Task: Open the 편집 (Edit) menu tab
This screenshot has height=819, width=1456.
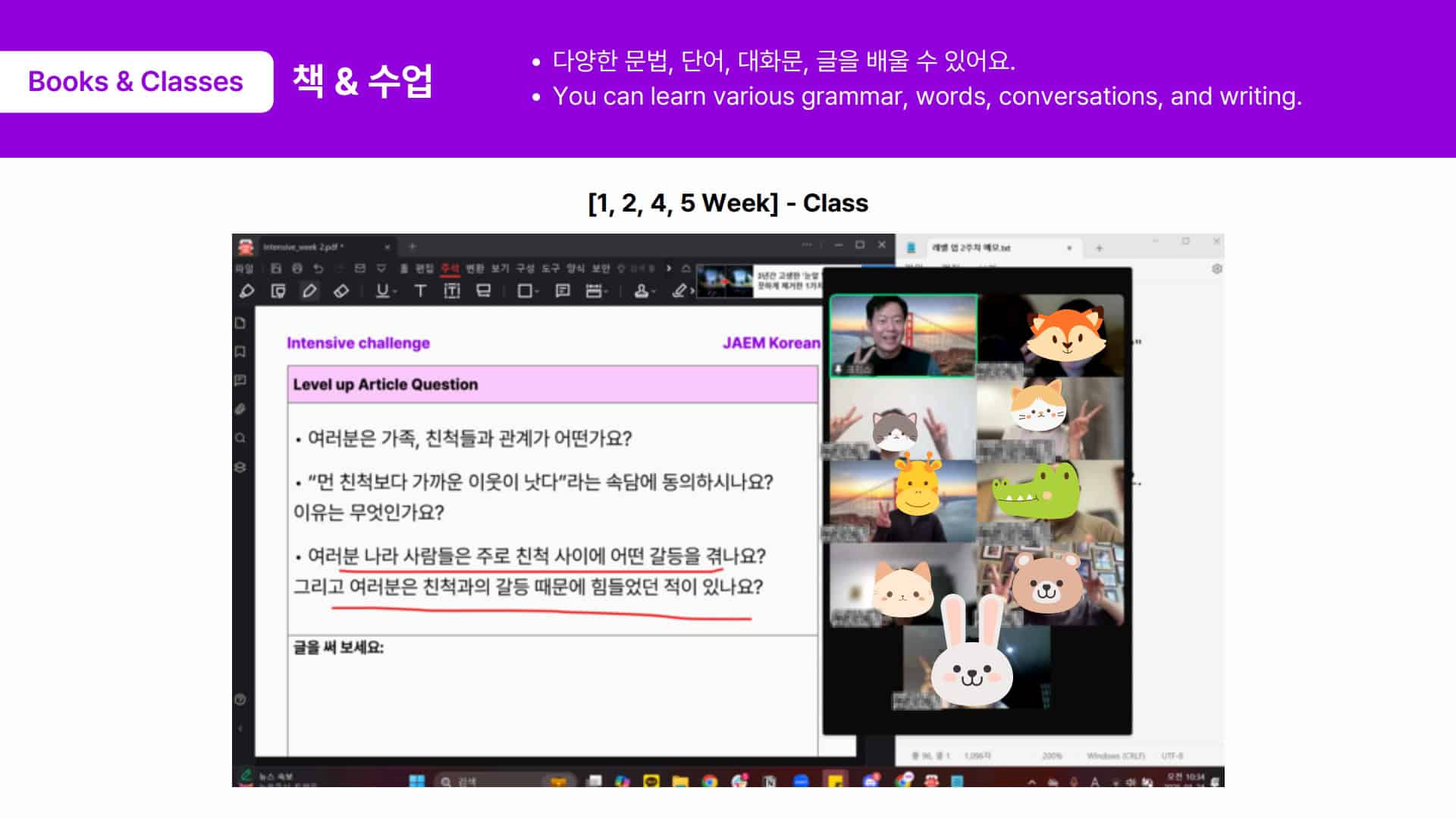Action: click(425, 268)
